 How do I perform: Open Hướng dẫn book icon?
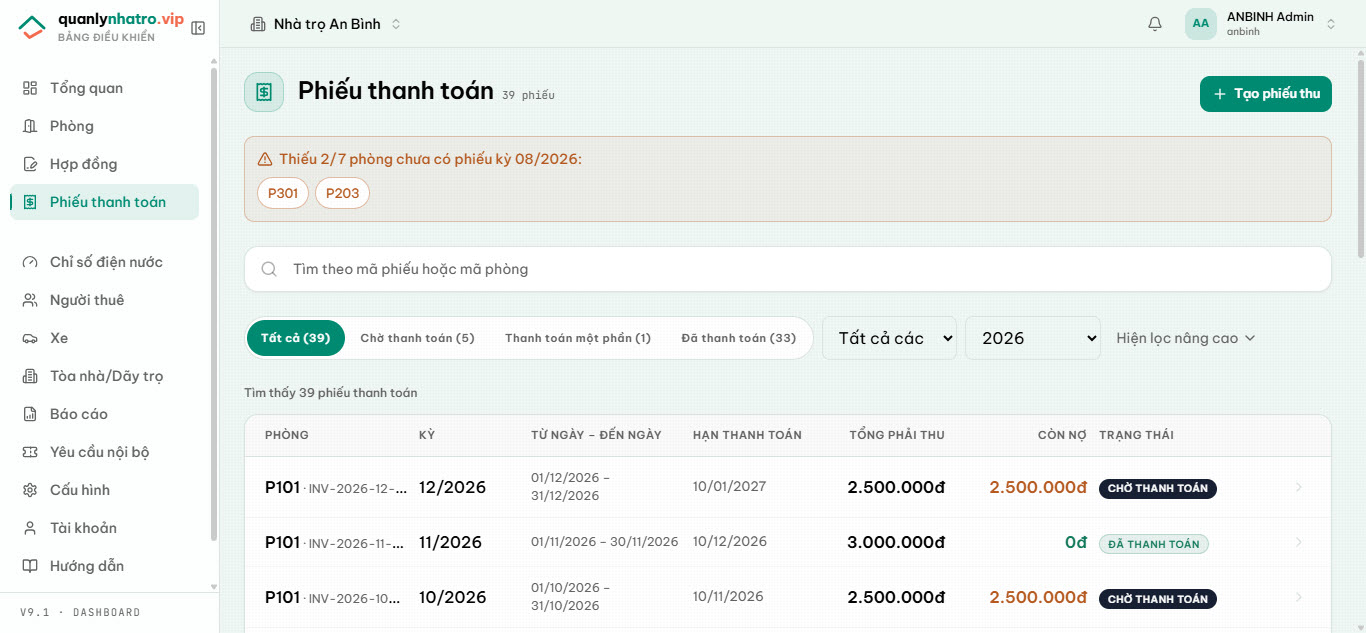click(x=30, y=566)
